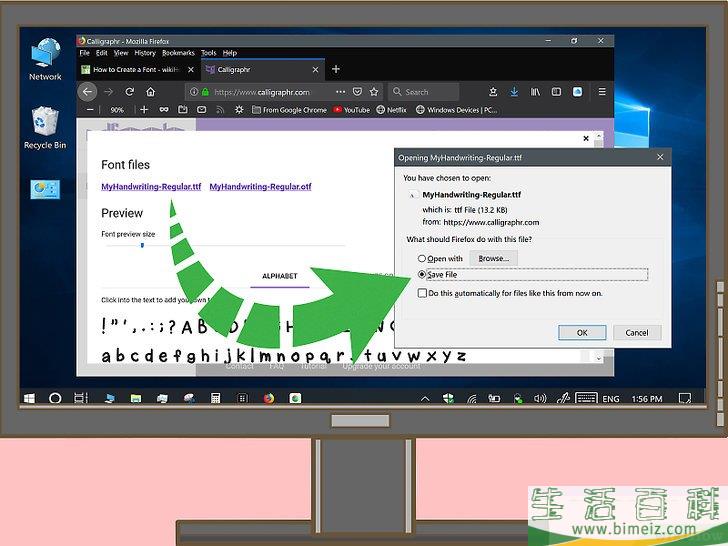Image resolution: width=728 pixels, height=546 pixels.
Task: Open the Netflix bookmark
Action: 391,110
